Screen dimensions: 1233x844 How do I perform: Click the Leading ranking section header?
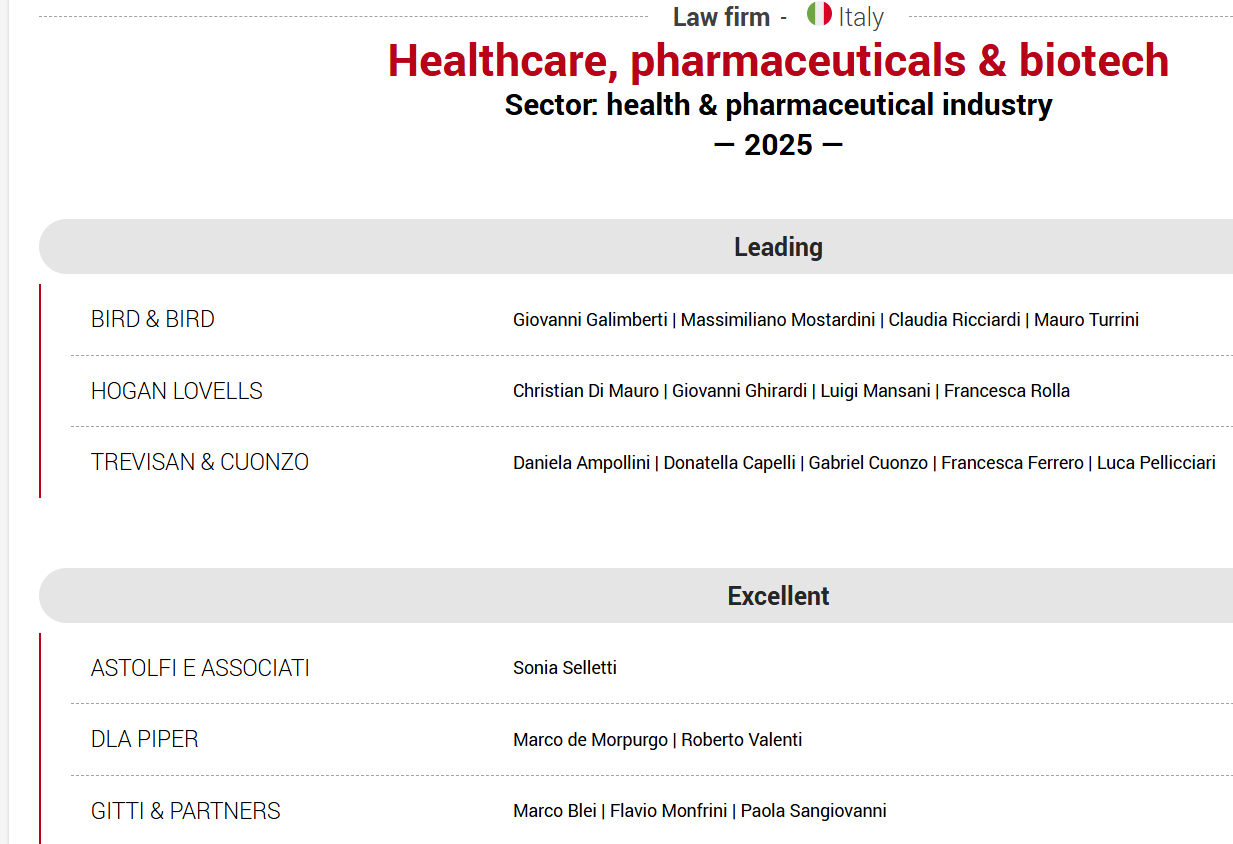pos(778,247)
